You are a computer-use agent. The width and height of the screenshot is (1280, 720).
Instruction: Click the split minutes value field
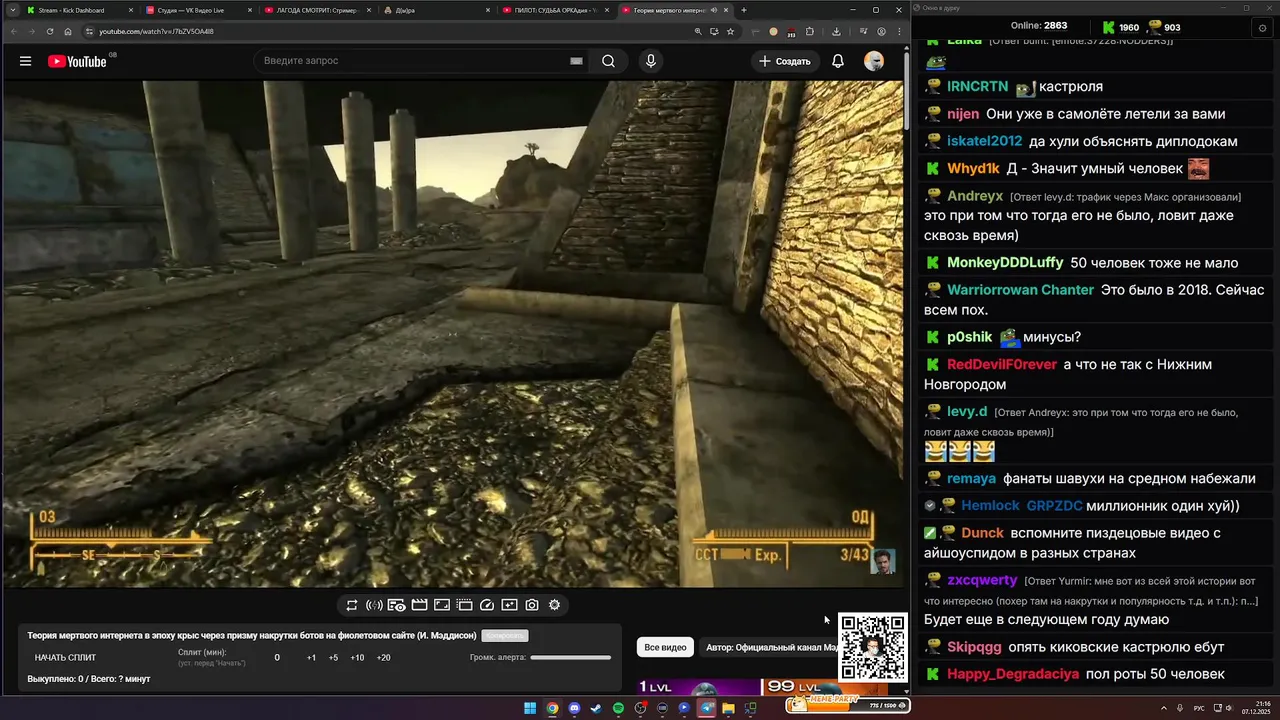coord(277,658)
